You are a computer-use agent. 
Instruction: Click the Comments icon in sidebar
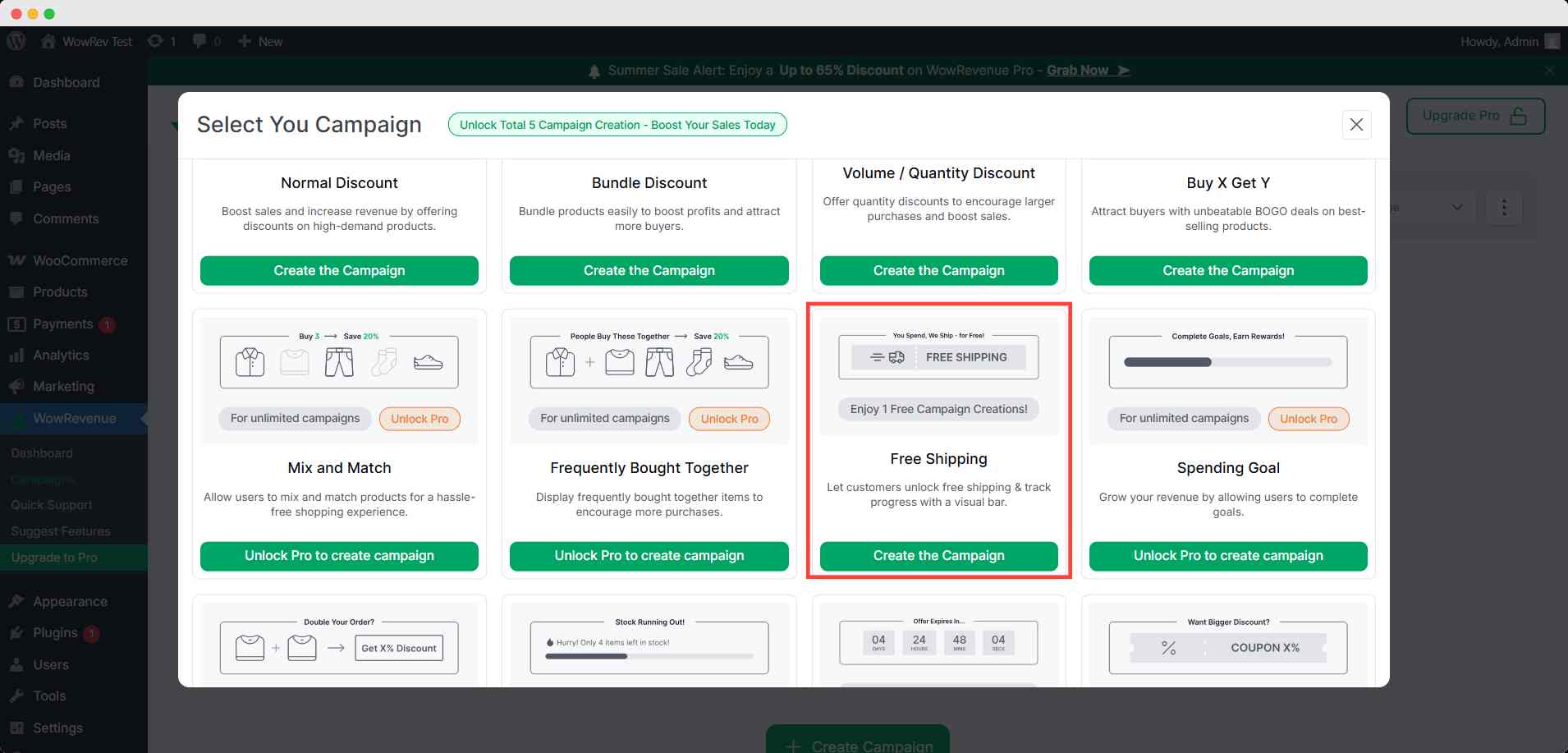(x=16, y=218)
